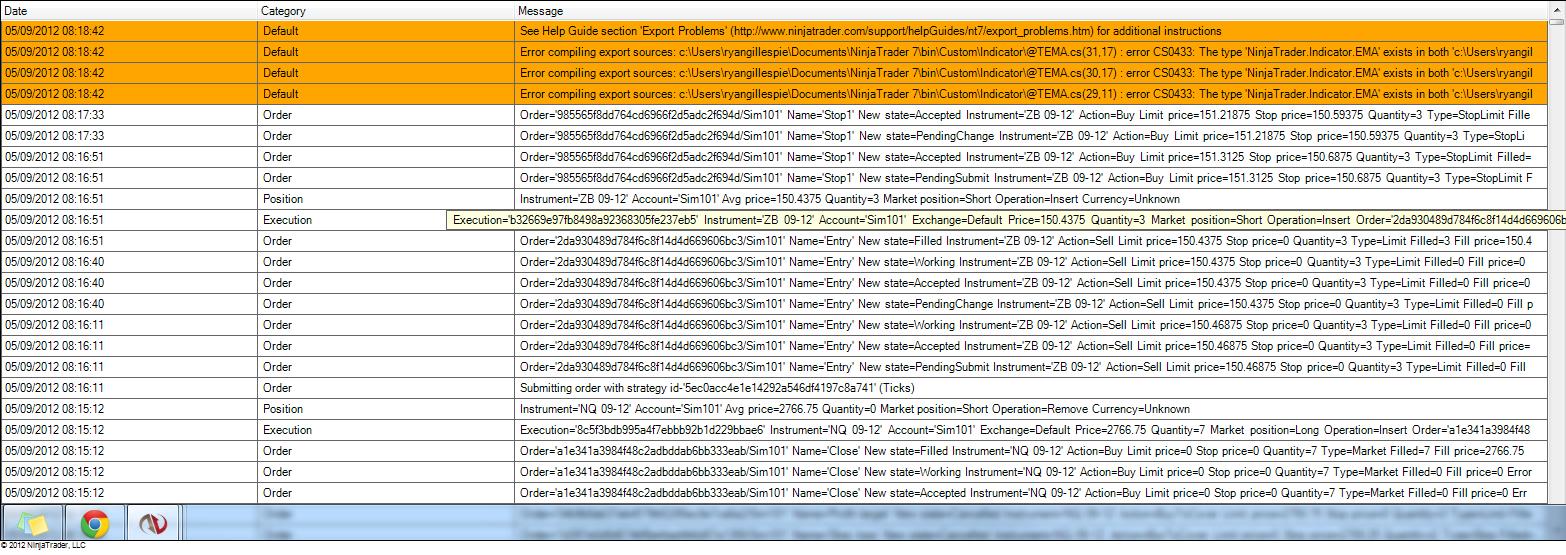This screenshot has height=555, width=1566.
Task: Click the date cell of the Stop1 PendingChange row
Action: [129, 136]
